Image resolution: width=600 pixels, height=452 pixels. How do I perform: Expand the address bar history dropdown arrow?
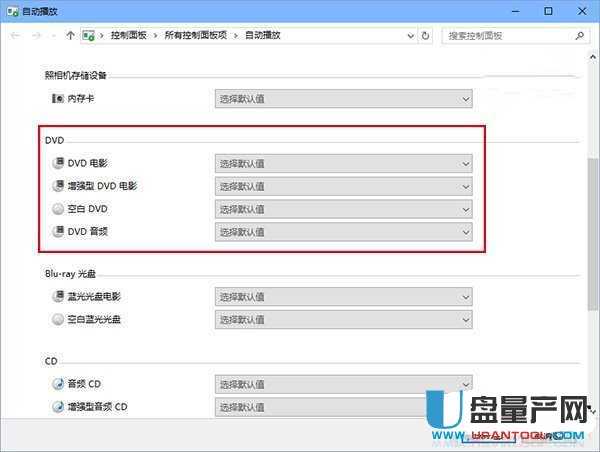pos(408,35)
